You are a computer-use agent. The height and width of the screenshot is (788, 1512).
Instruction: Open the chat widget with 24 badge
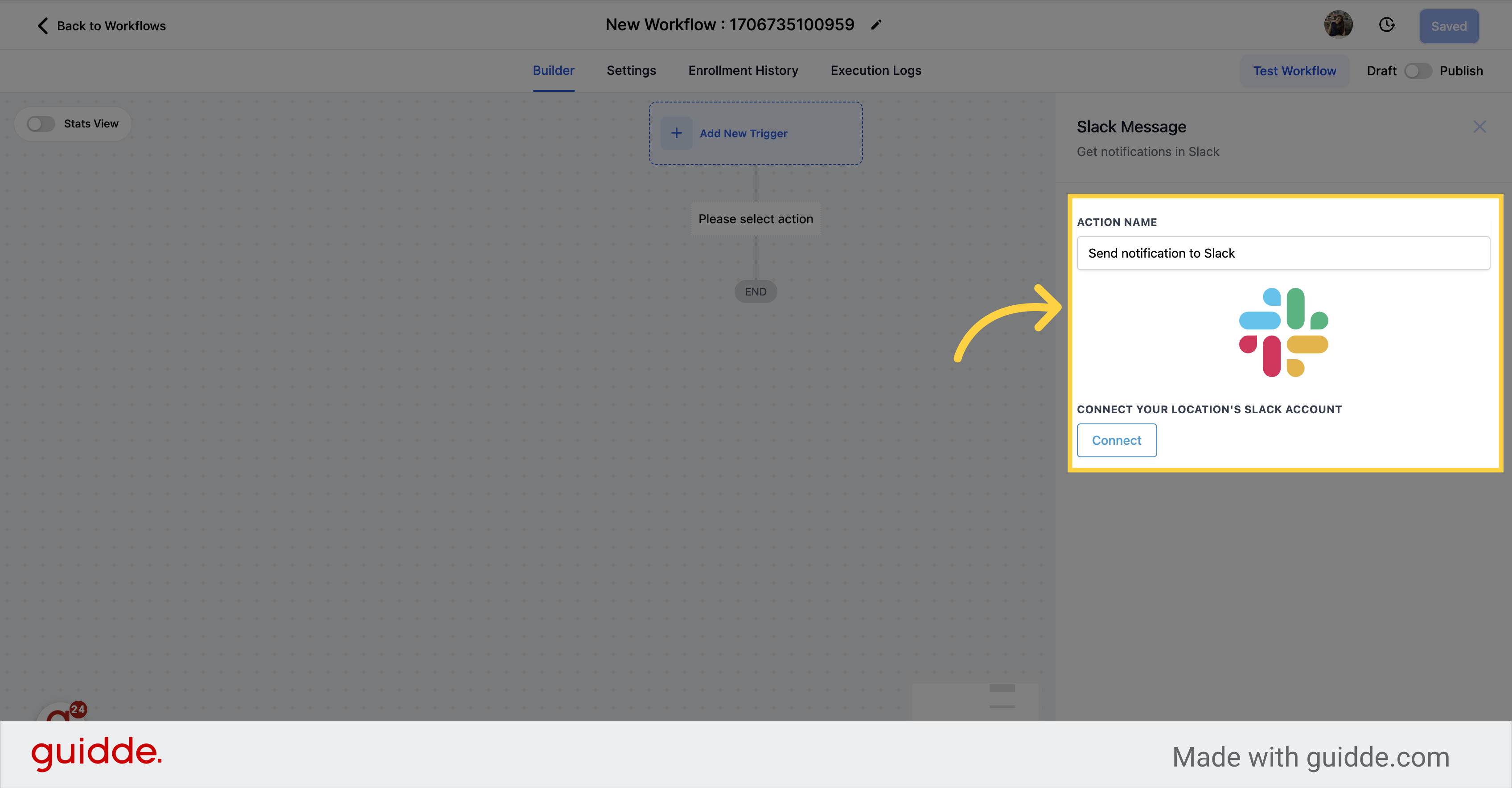coord(62,712)
